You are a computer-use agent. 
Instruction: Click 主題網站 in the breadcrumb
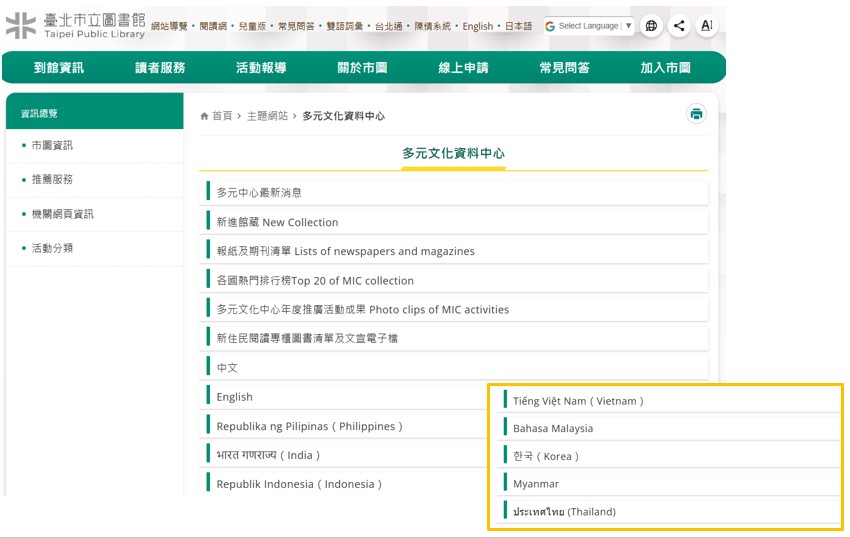pyautogui.click(x=266, y=117)
